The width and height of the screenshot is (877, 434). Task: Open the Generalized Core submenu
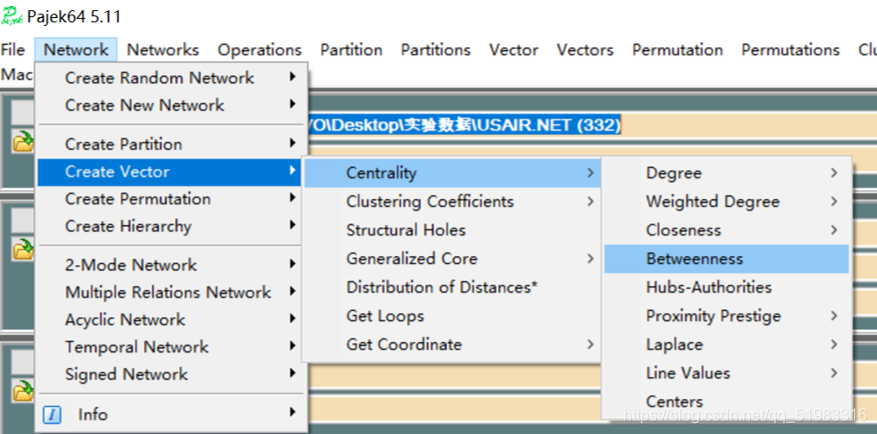pos(452,258)
